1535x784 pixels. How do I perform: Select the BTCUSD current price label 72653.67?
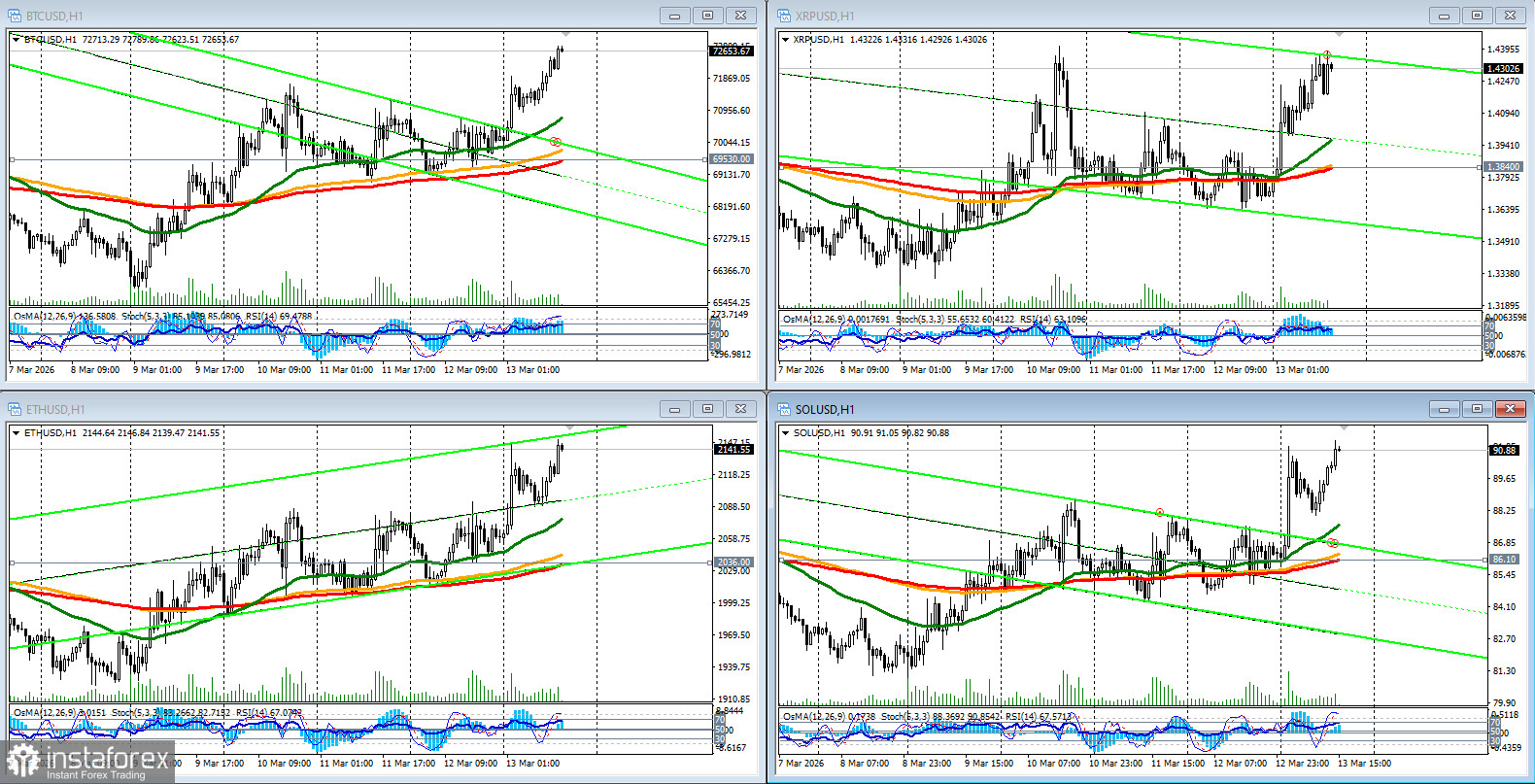732,51
